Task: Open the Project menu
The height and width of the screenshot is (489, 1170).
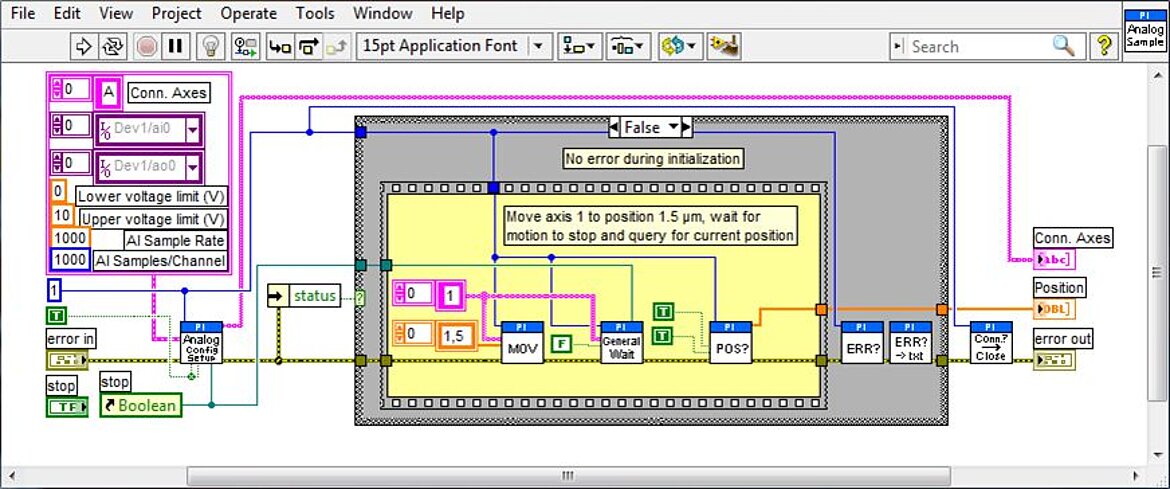Action: tap(177, 13)
